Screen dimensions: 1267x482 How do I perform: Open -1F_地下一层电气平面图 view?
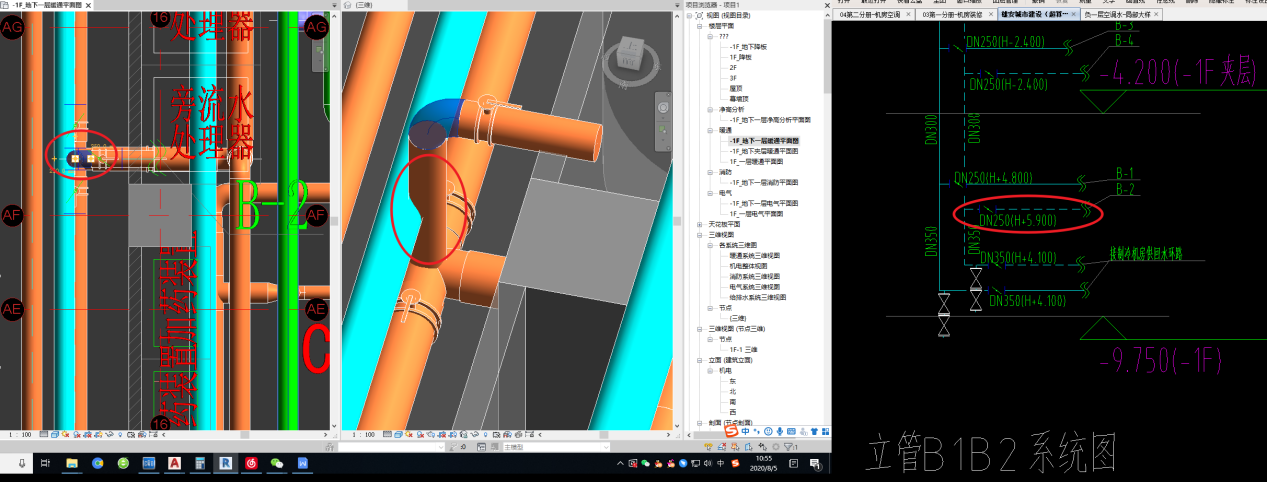pos(764,203)
